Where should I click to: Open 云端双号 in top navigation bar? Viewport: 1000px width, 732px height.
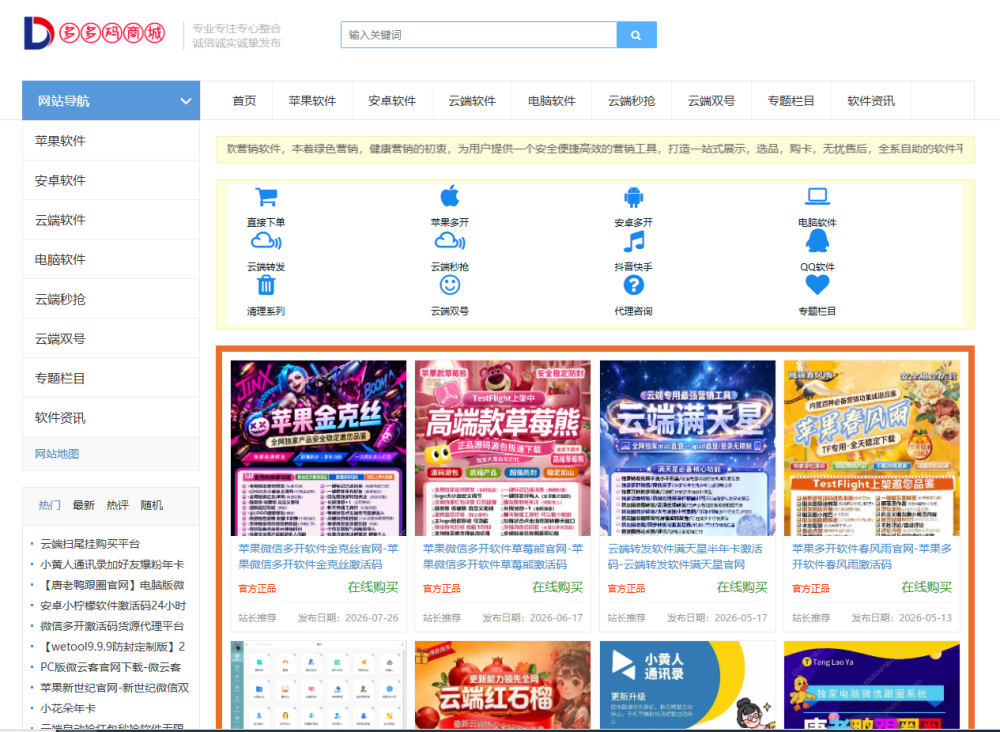pyautogui.click(x=711, y=101)
